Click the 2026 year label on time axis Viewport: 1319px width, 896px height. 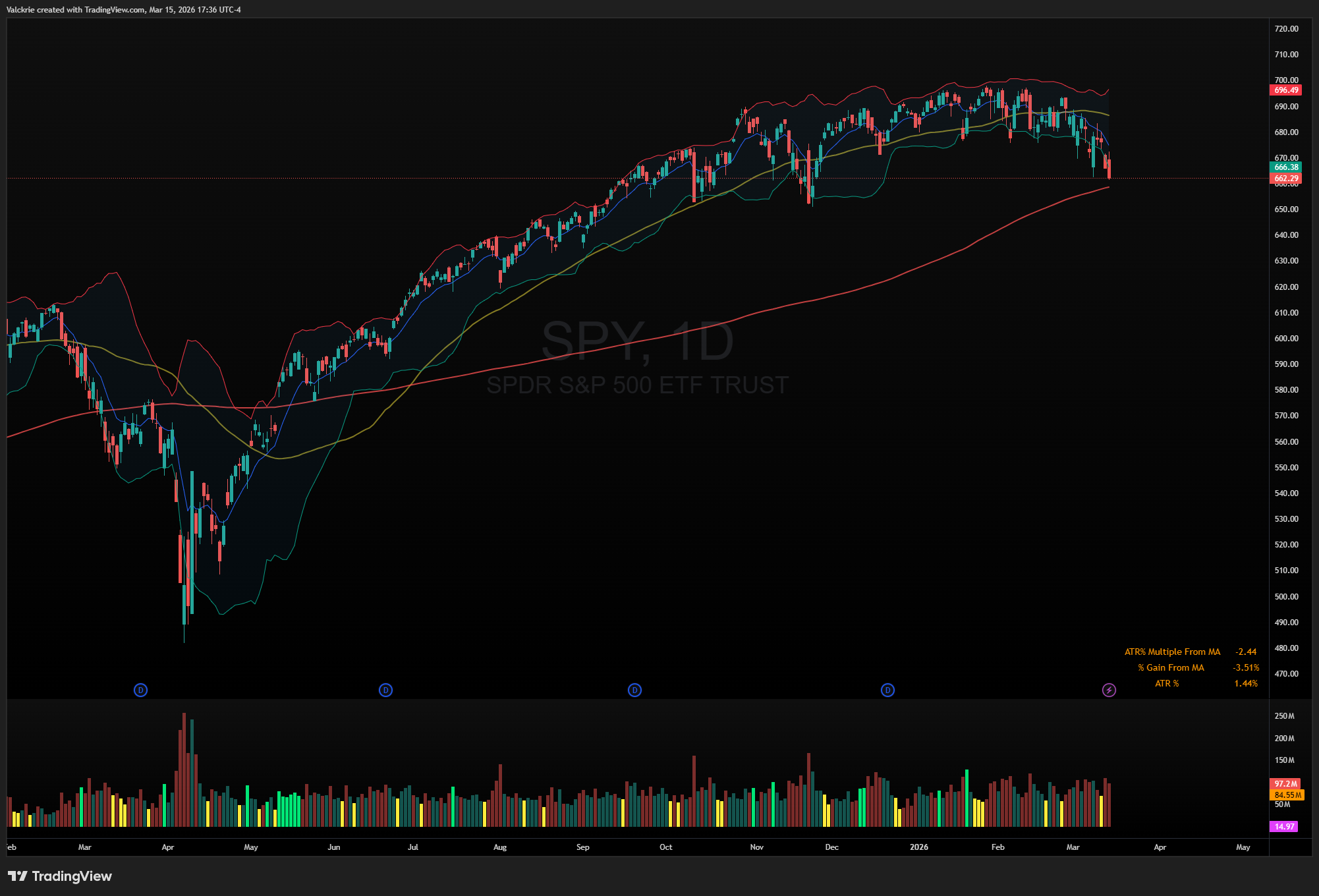pos(918,847)
